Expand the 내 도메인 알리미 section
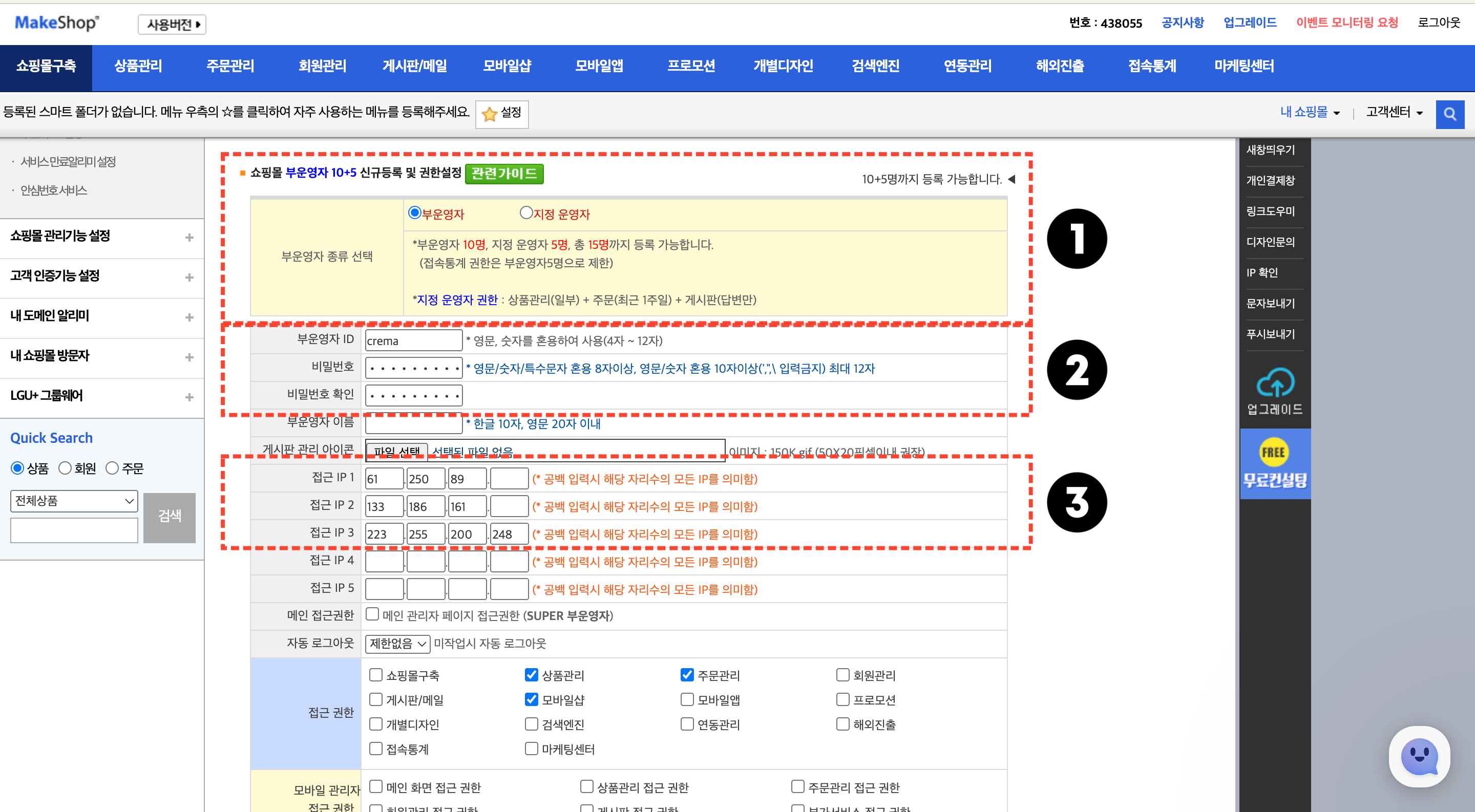1475x812 pixels. click(x=188, y=317)
